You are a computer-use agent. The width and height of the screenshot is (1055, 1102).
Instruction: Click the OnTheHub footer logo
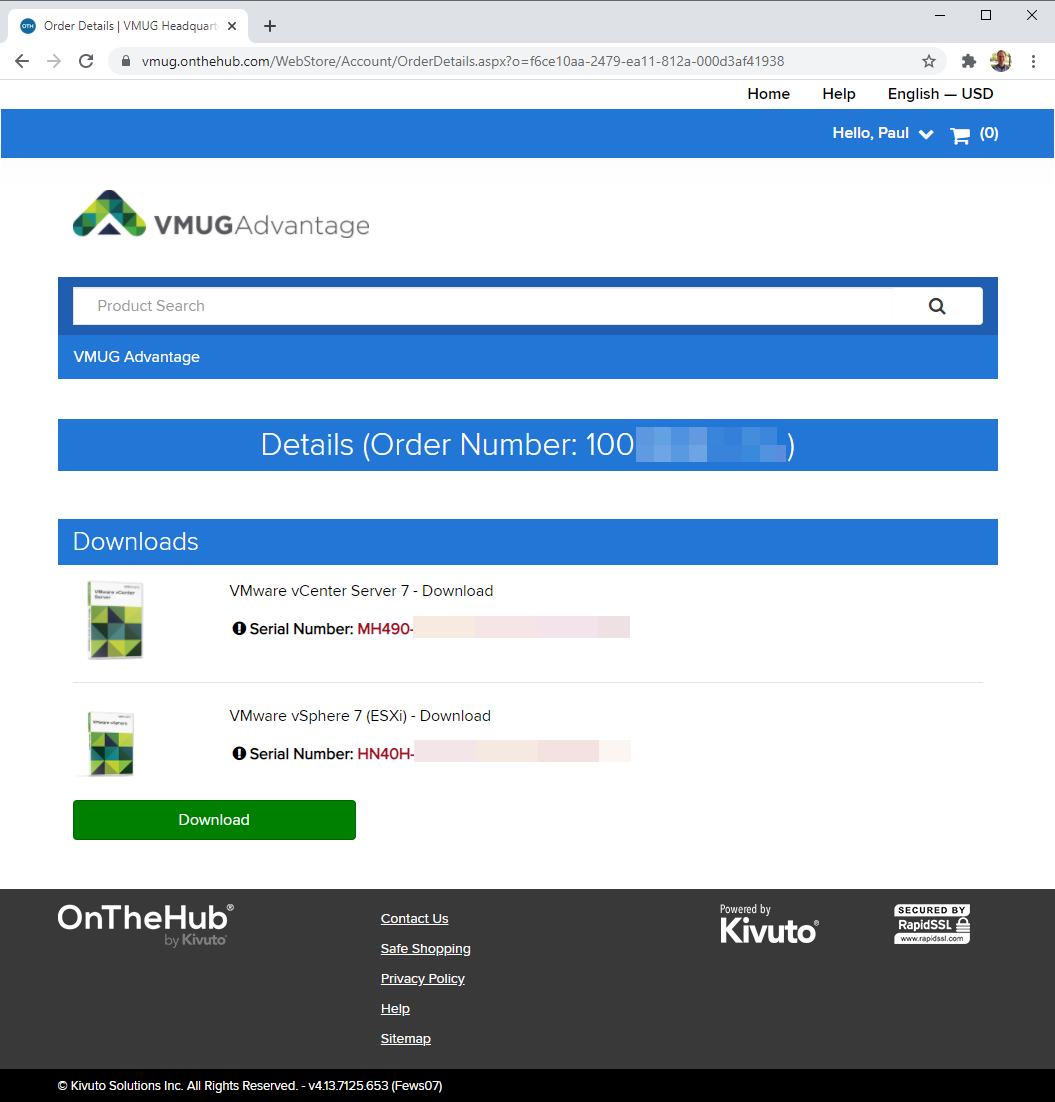click(145, 924)
